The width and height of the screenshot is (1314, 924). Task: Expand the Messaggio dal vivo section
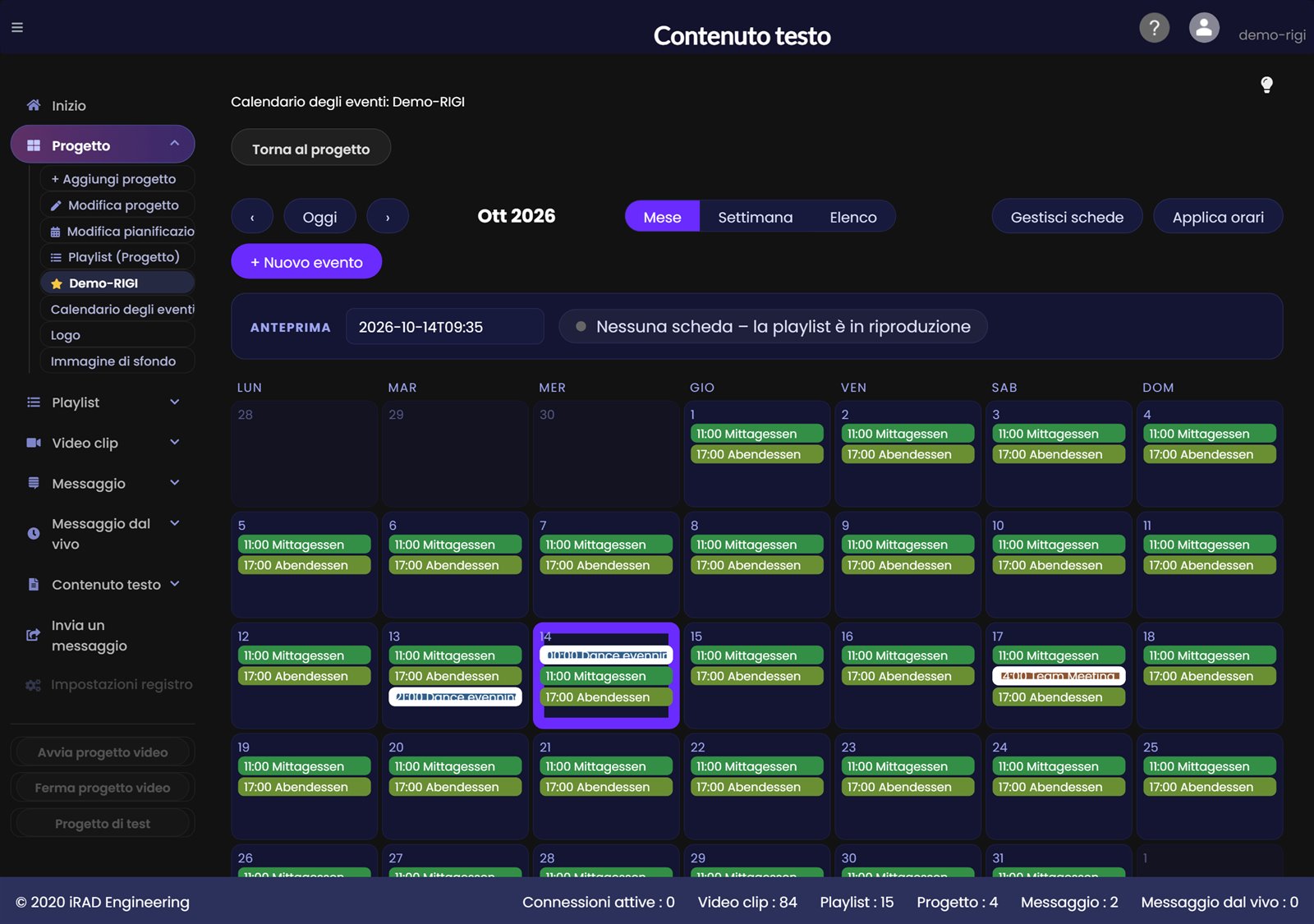[175, 522]
